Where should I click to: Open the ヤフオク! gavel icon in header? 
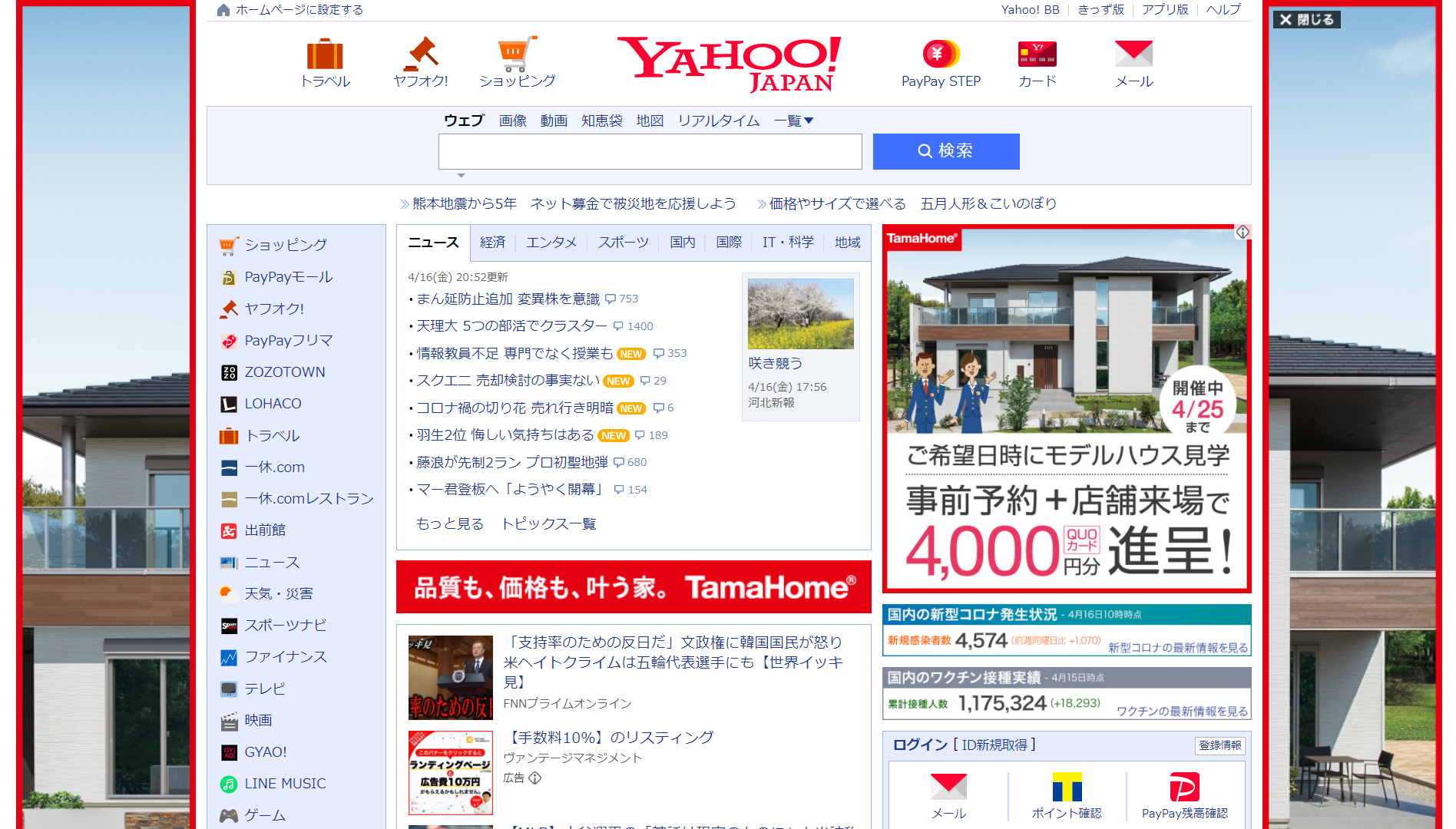point(420,54)
